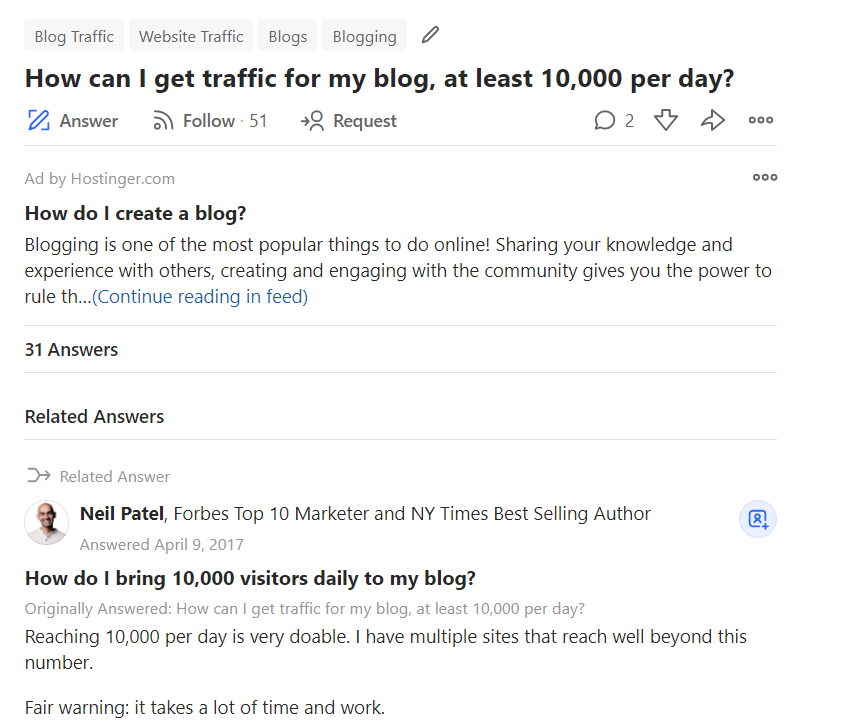Open the Blogging topic tag

pos(364,36)
